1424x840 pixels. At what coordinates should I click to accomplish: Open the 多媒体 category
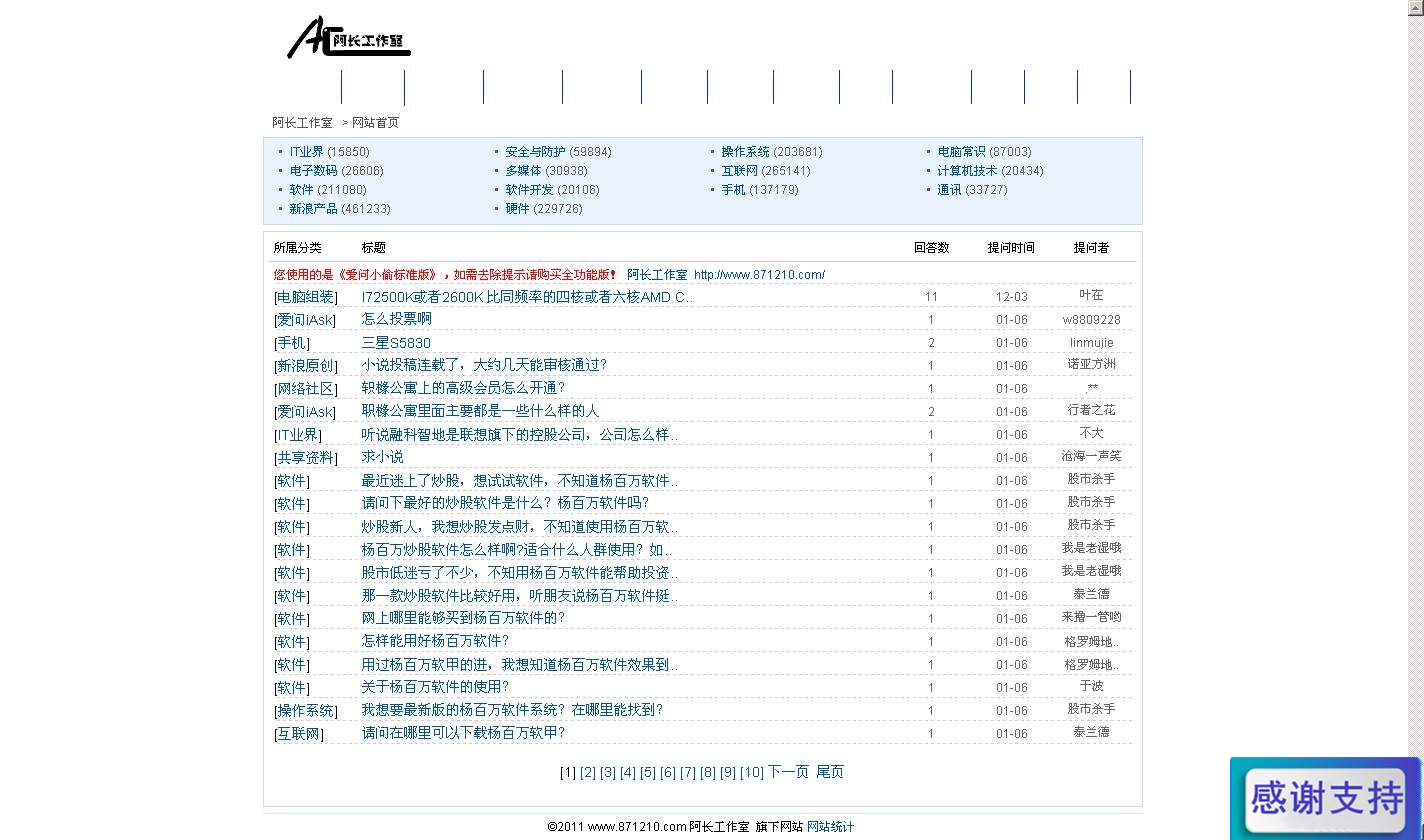(x=523, y=171)
